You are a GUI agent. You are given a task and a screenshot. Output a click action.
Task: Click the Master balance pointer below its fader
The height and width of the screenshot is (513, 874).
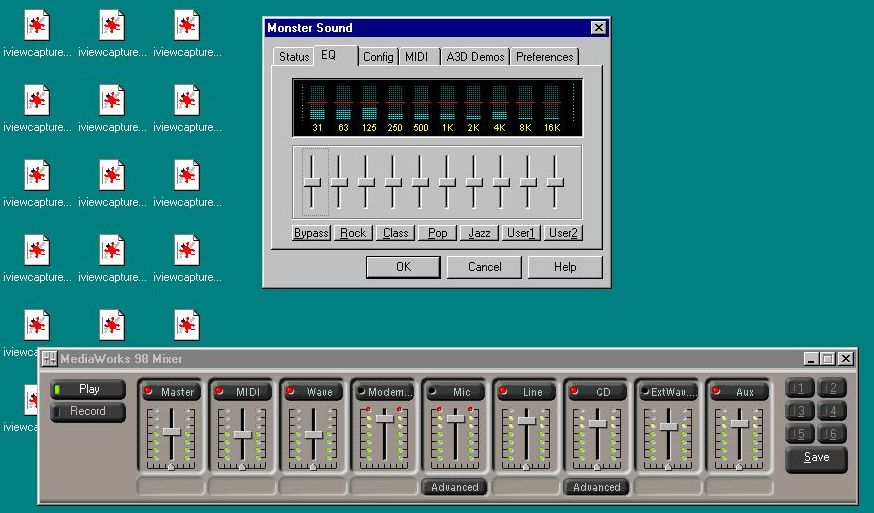(x=172, y=467)
